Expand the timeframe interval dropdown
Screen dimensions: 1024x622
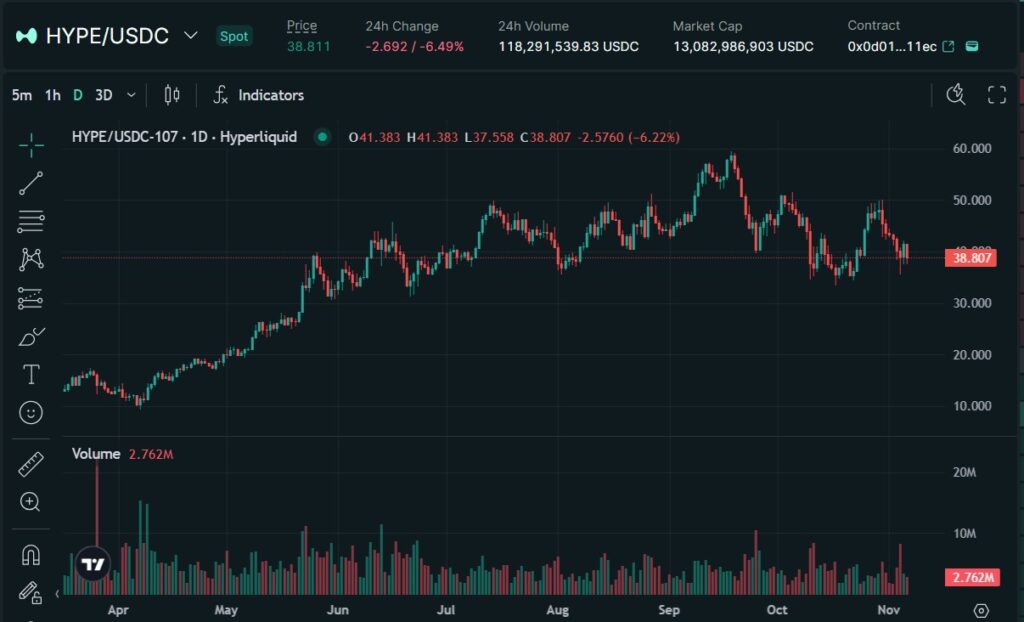coord(129,95)
